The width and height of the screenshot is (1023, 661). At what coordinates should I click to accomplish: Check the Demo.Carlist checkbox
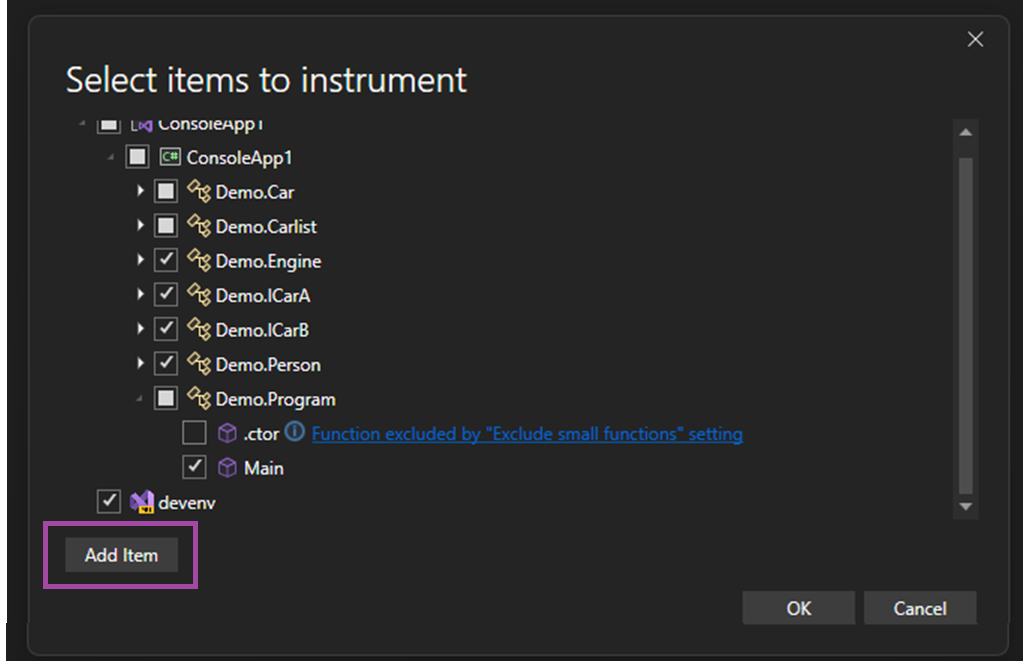[166, 226]
